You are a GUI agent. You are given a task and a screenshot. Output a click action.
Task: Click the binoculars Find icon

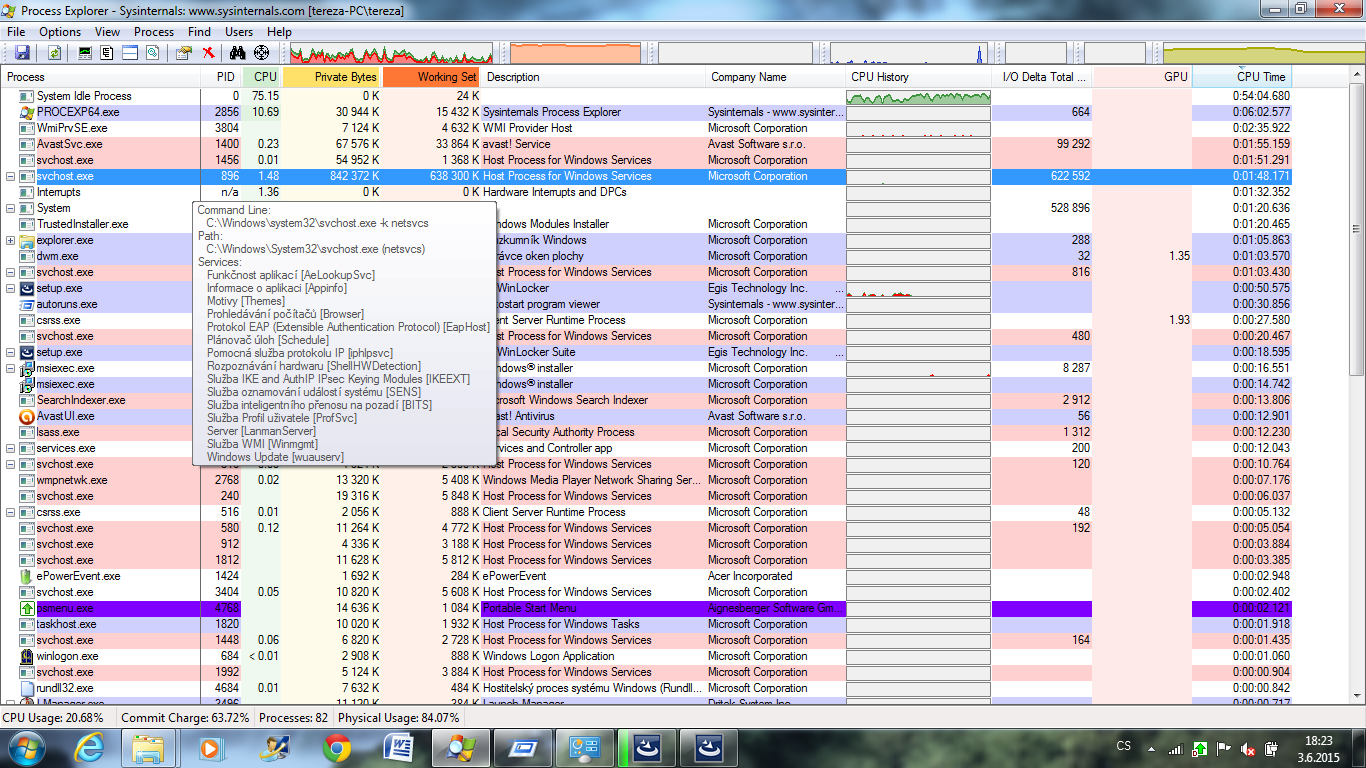pyautogui.click(x=238, y=53)
